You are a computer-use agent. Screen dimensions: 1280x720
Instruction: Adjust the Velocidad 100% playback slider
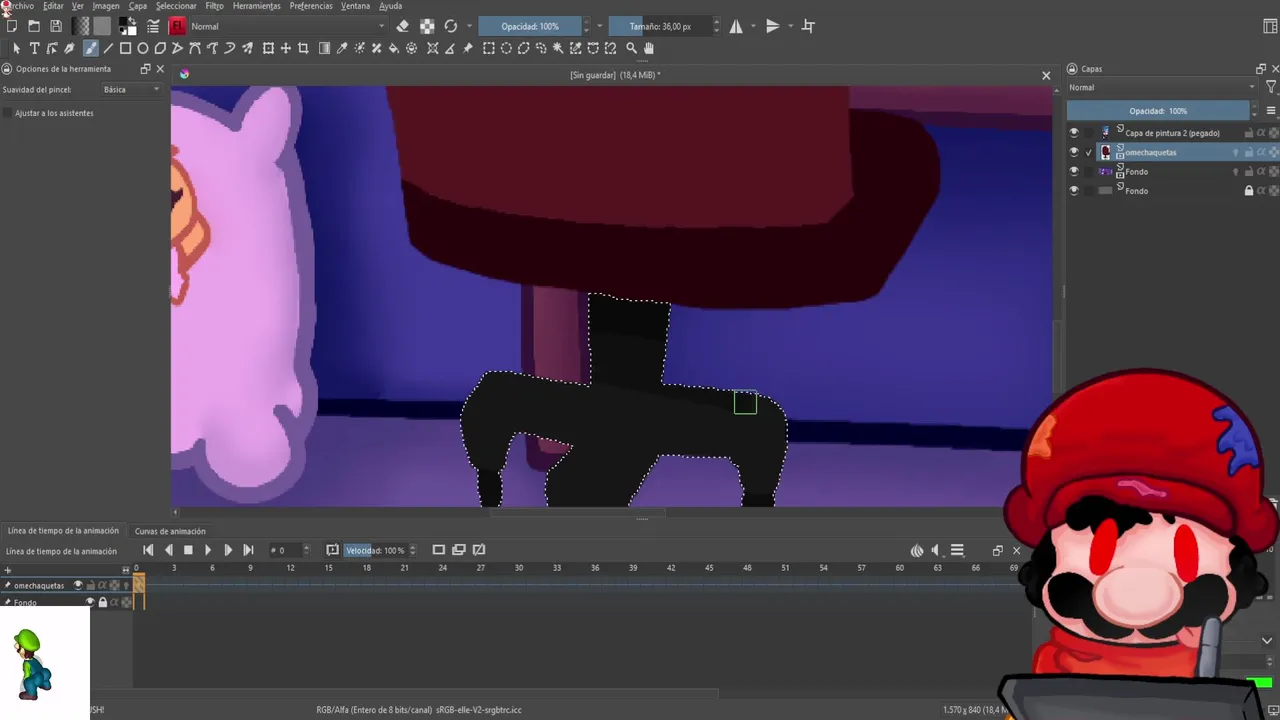(375, 550)
